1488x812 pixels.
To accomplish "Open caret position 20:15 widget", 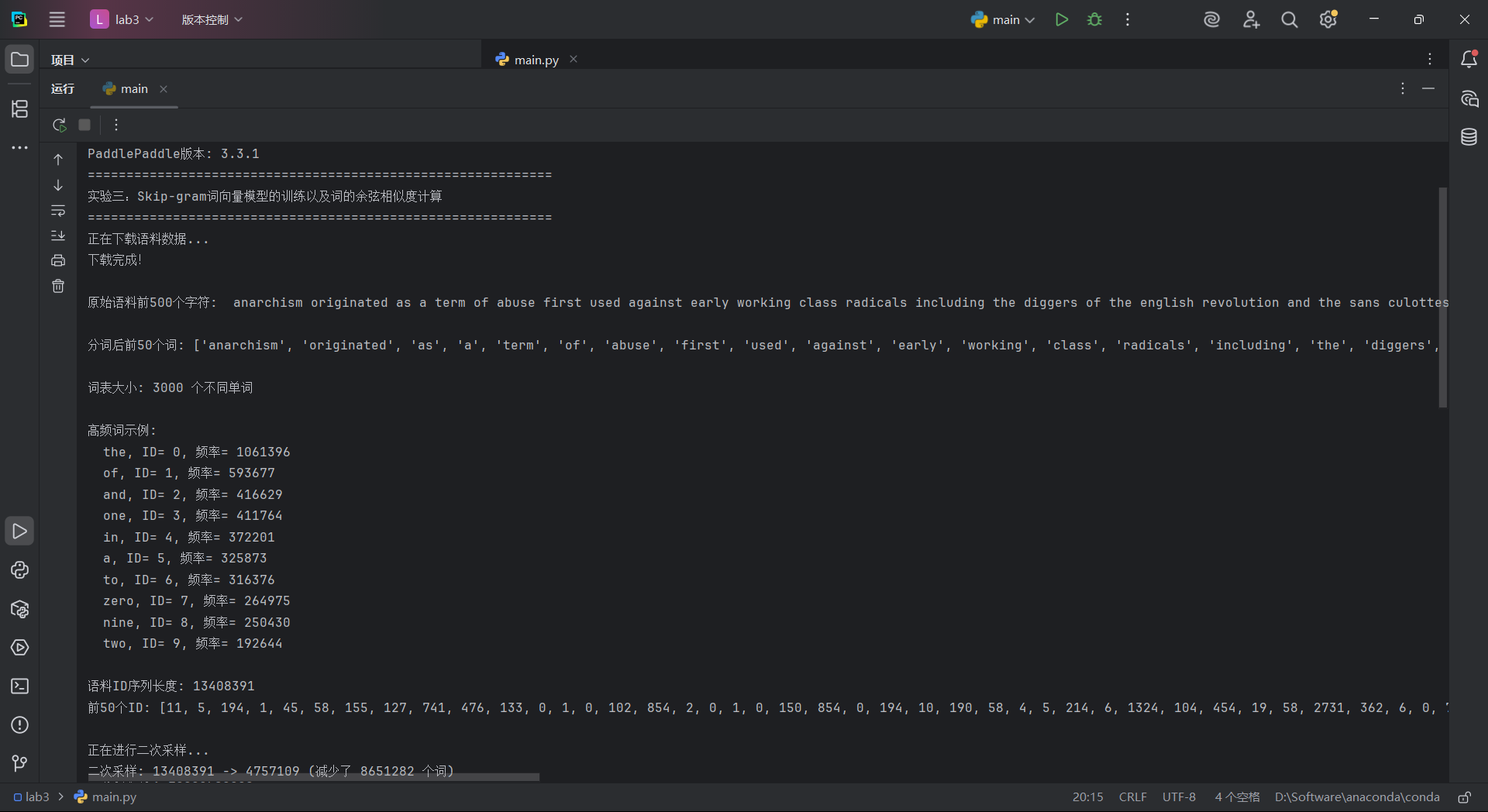I will pyautogui.click(x=1087, y=797).
